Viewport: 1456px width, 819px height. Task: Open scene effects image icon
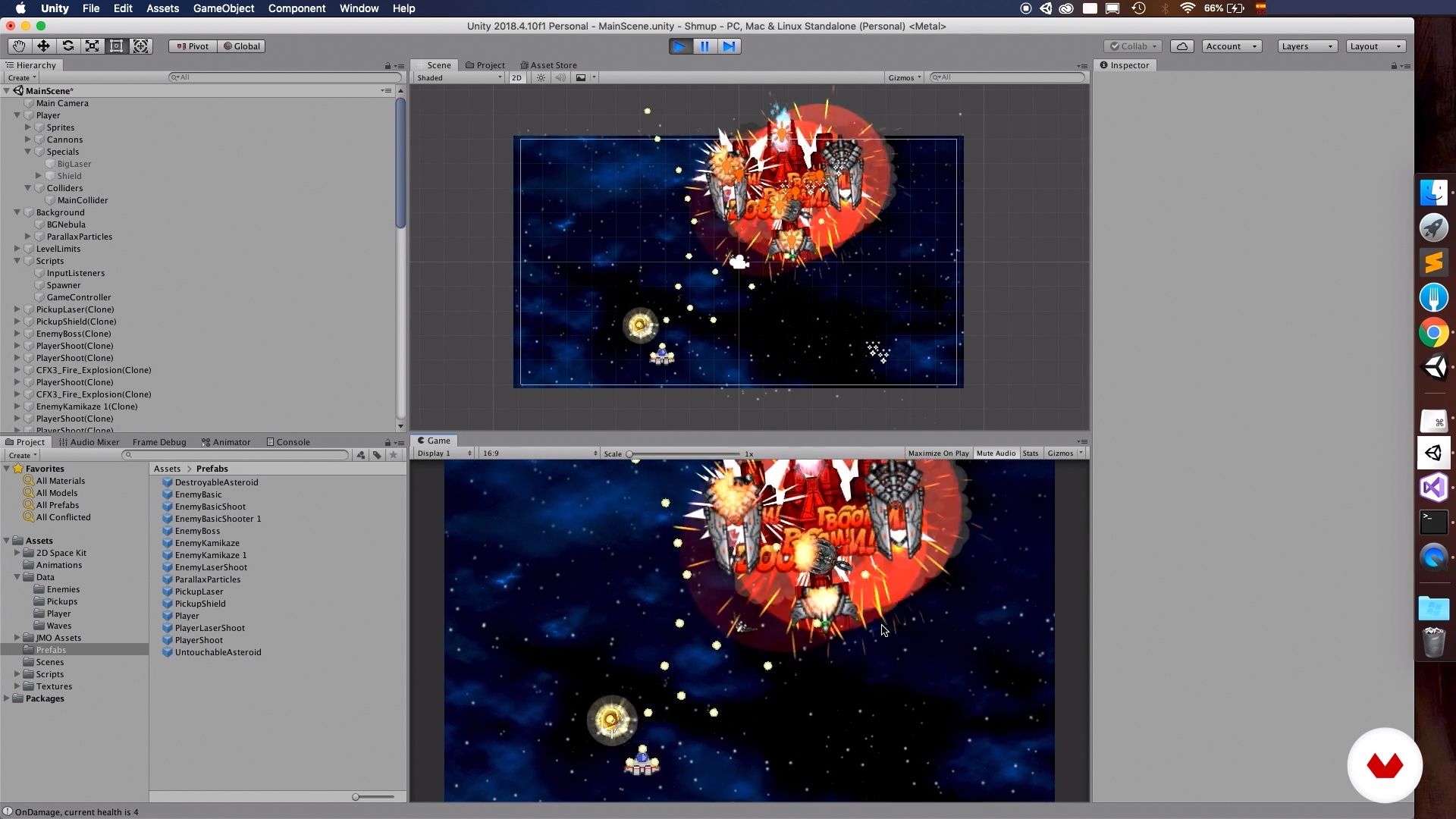pyautogui.click(x=581, y=77)
